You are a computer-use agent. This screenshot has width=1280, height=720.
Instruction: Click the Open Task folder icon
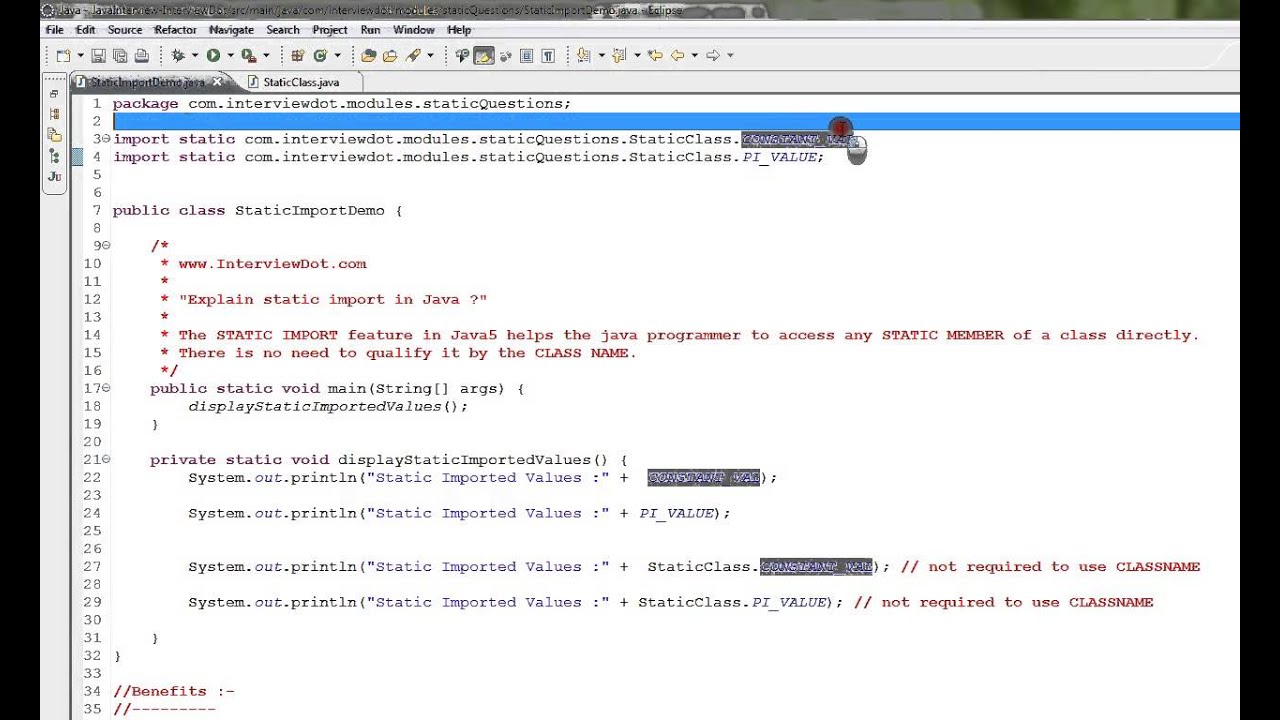[x=390, y=56]
